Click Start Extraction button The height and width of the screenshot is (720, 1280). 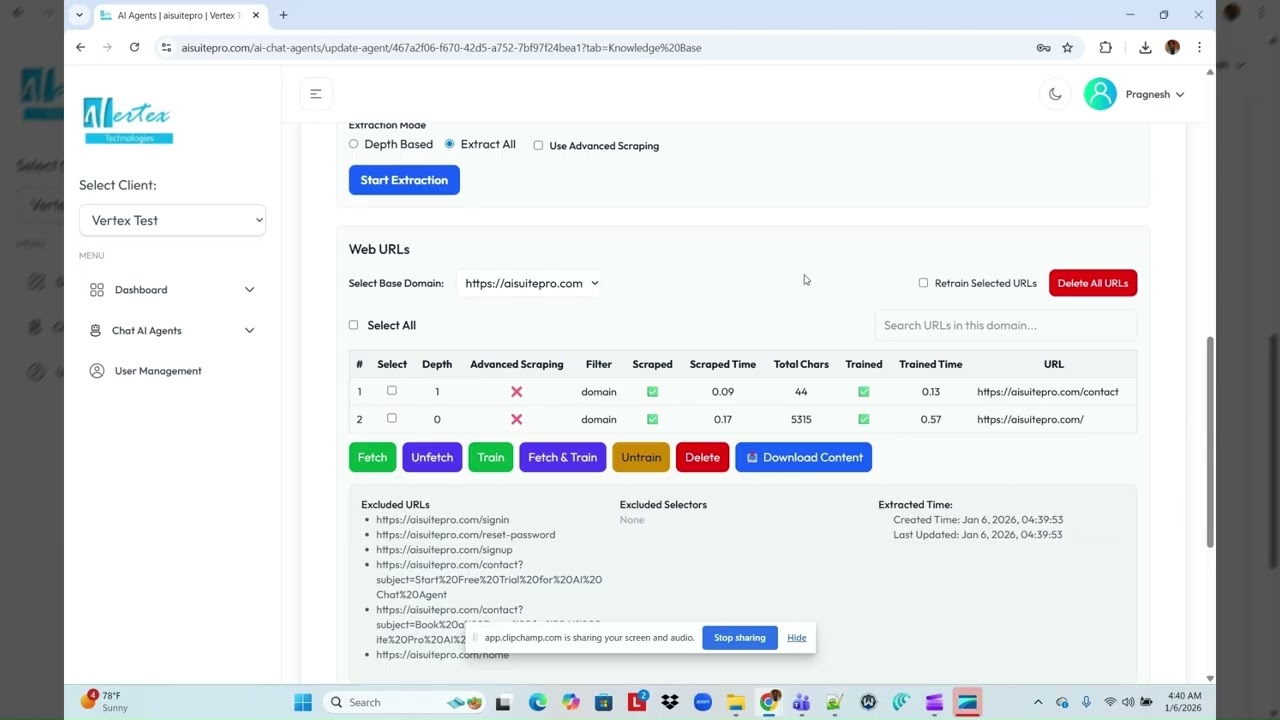pos(404,180)
